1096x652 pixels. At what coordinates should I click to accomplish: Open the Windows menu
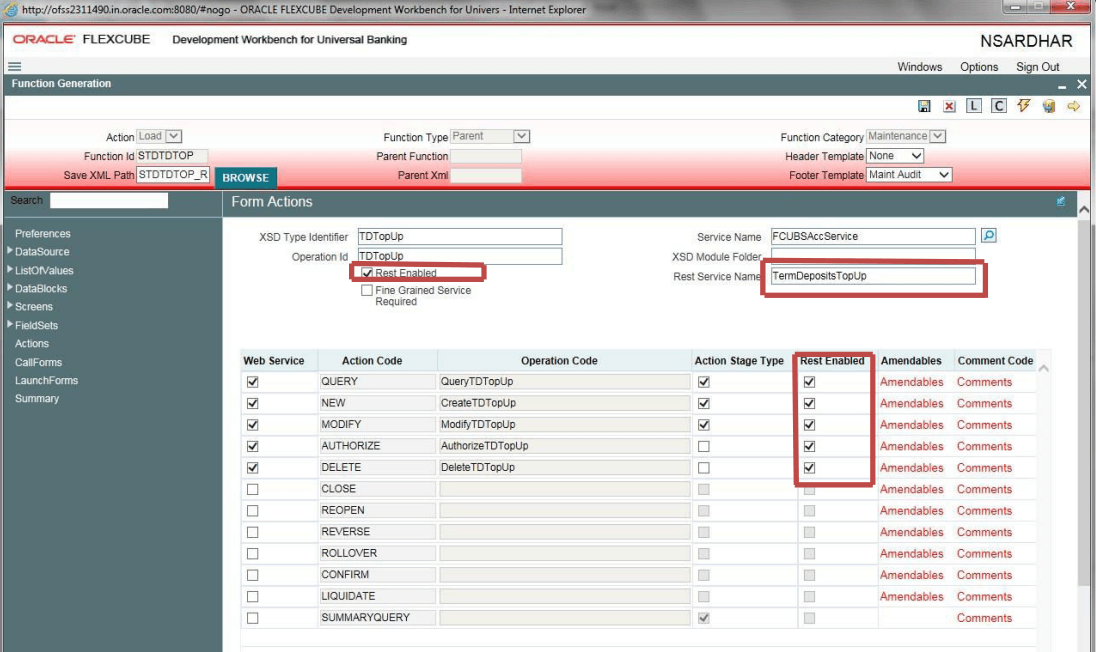click(919, 67)
